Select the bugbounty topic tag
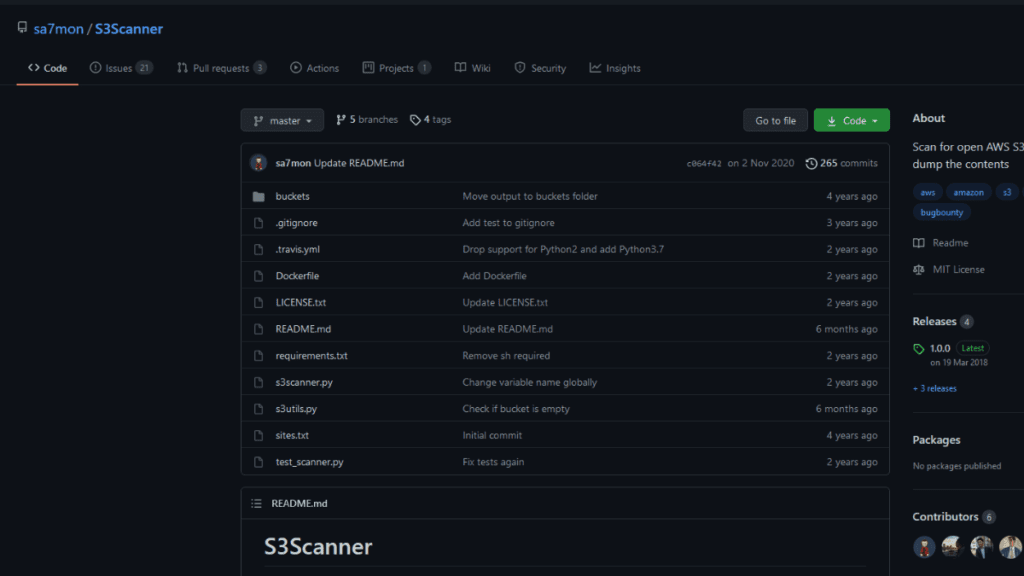The image size is (1024, 576). [x=942, y=213]
